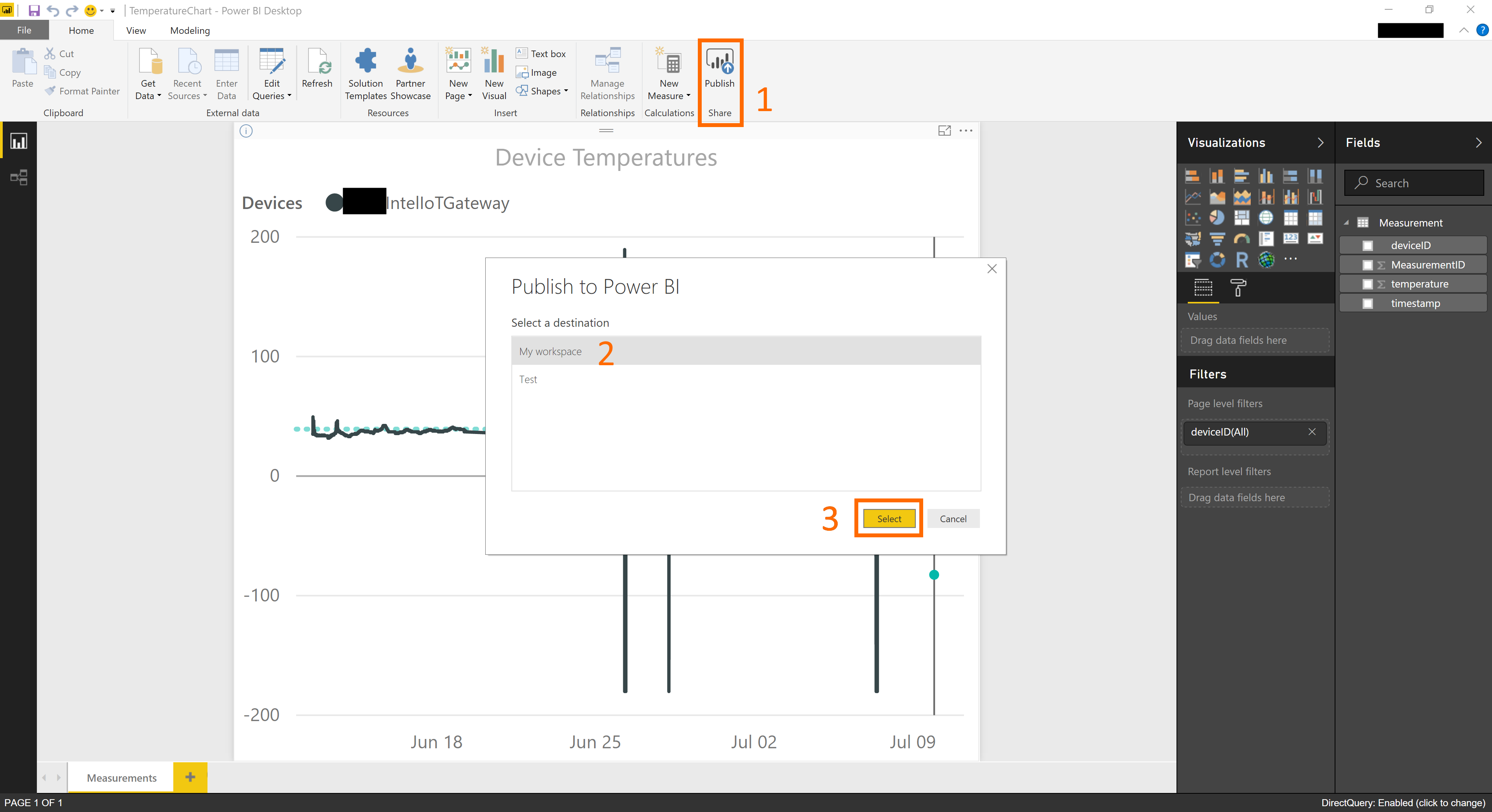The image size is (1492, 812).
Task: Click the yellow Select button
Action: point(889,518)
